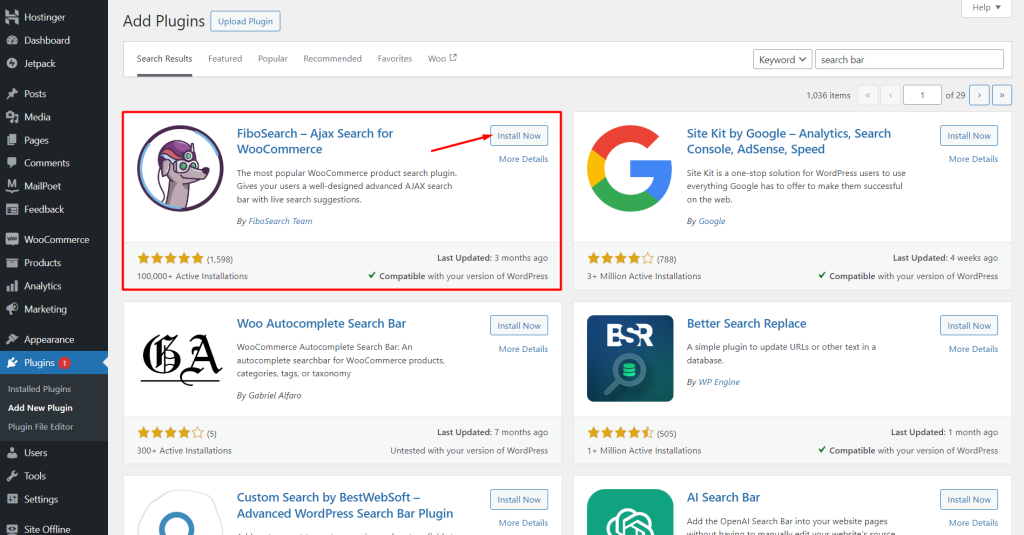Open the FiboSearch Team author link

[280, 221]
